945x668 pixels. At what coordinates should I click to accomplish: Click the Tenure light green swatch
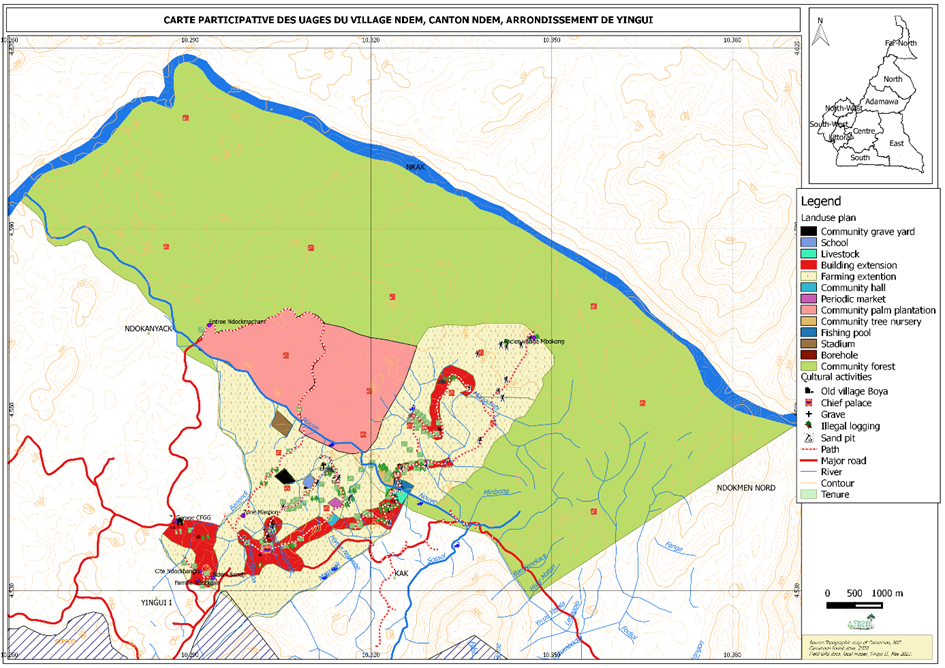pos(809,494)
